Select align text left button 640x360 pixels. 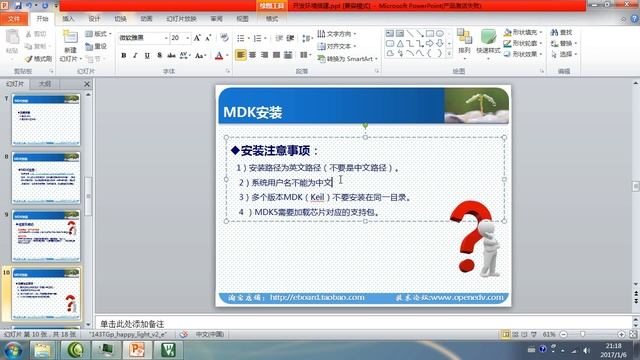tap(241, 55)
